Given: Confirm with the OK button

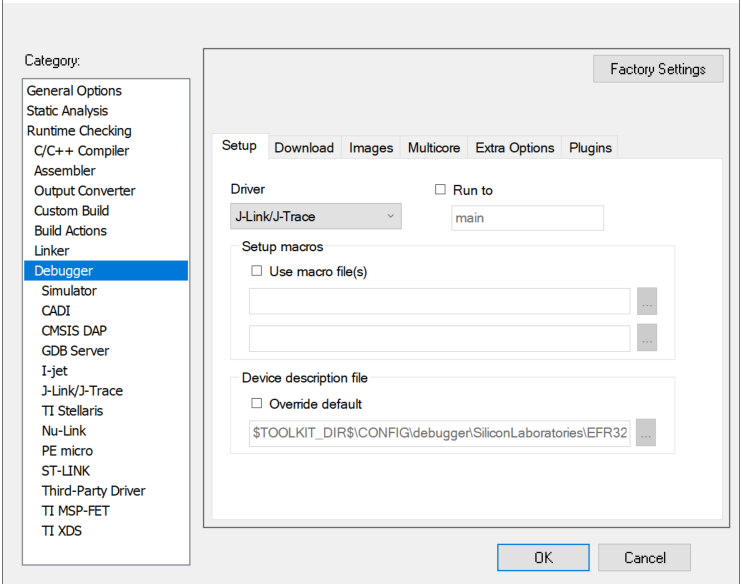Looking at the screenshot, I should point(543,558).
